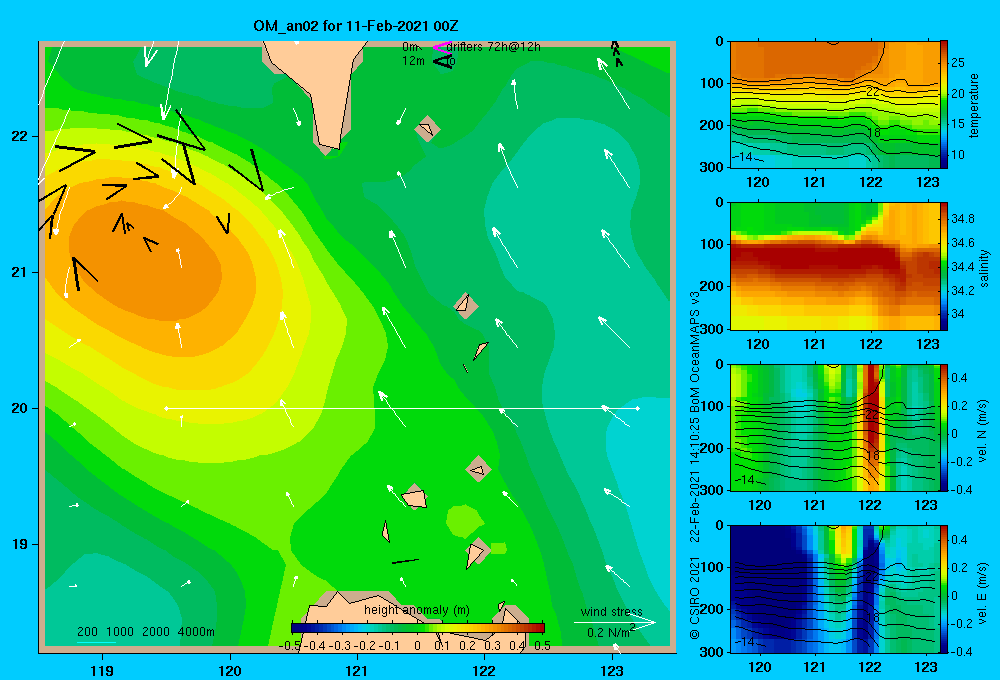Click the east endpoint of the 20N transect line
The width and height of the screenshot is (1000, 680).
pyautogui.click(x=638, y=408)
